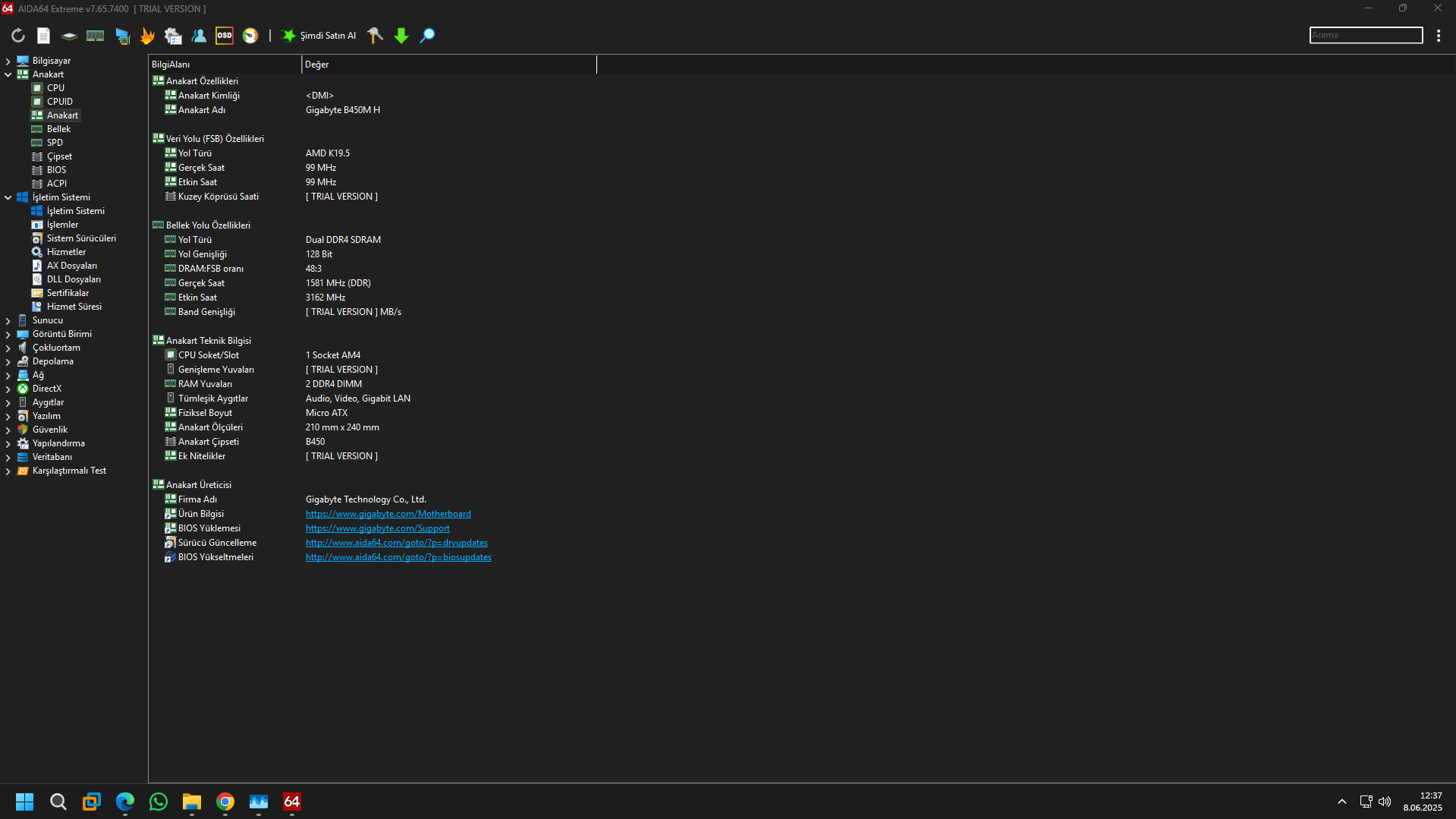Viewport: 1456px width, 819px height.
Task: Expand the DirectX tree node
Action: pos(8,389)
